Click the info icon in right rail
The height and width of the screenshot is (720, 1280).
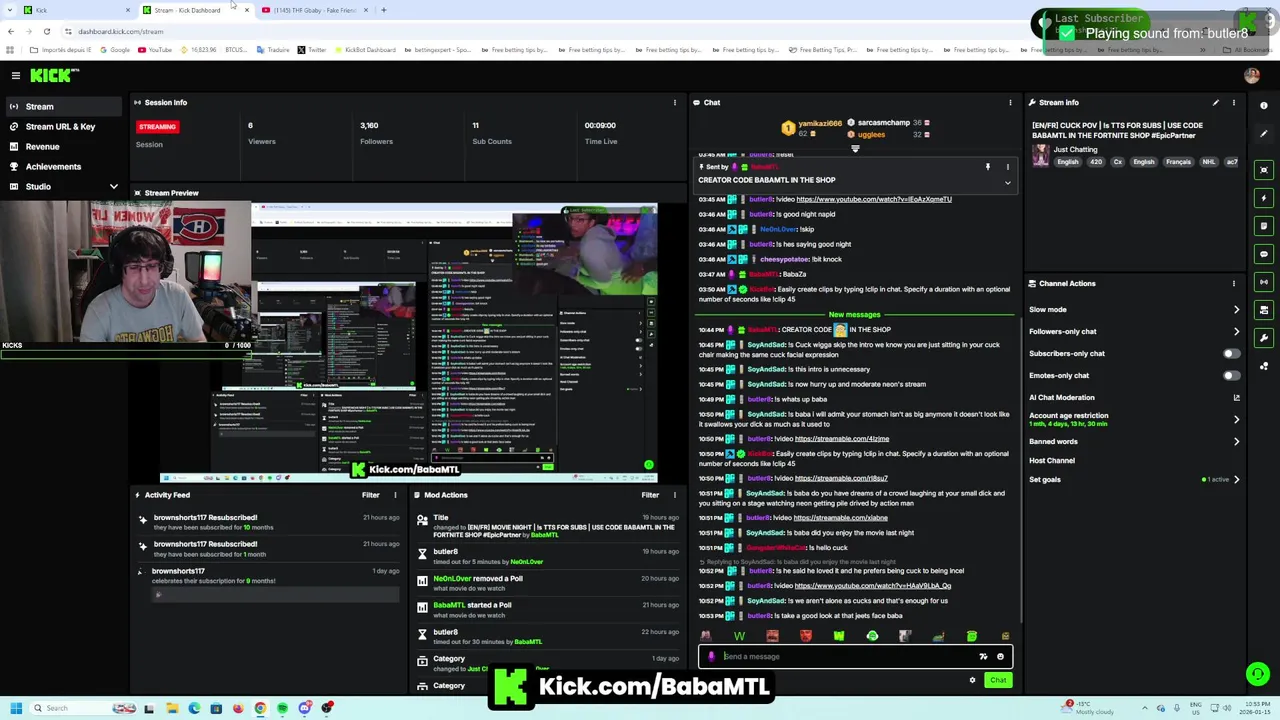point(1264,105)
